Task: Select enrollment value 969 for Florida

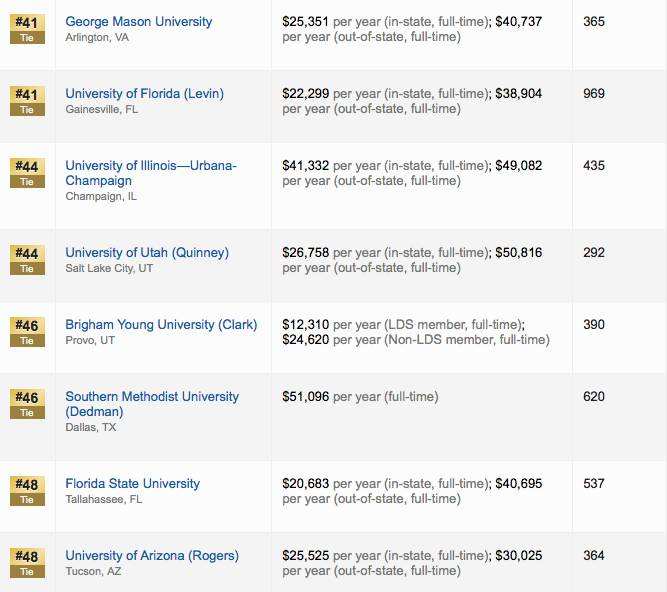Action: (x=594, y=94)
